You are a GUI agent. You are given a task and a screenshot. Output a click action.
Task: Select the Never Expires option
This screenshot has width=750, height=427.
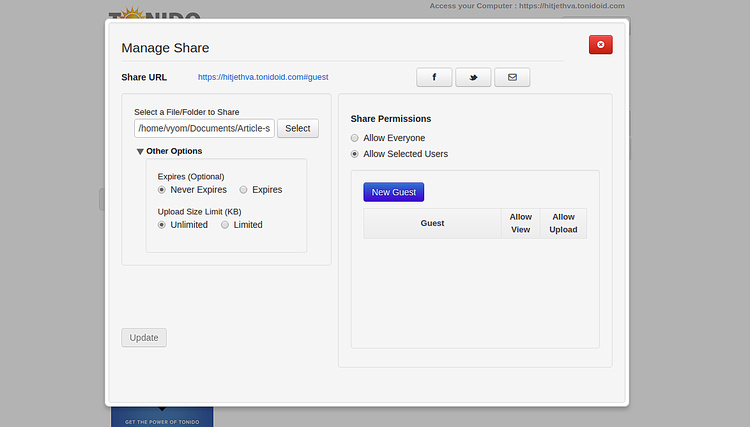(x=162, y=189)
